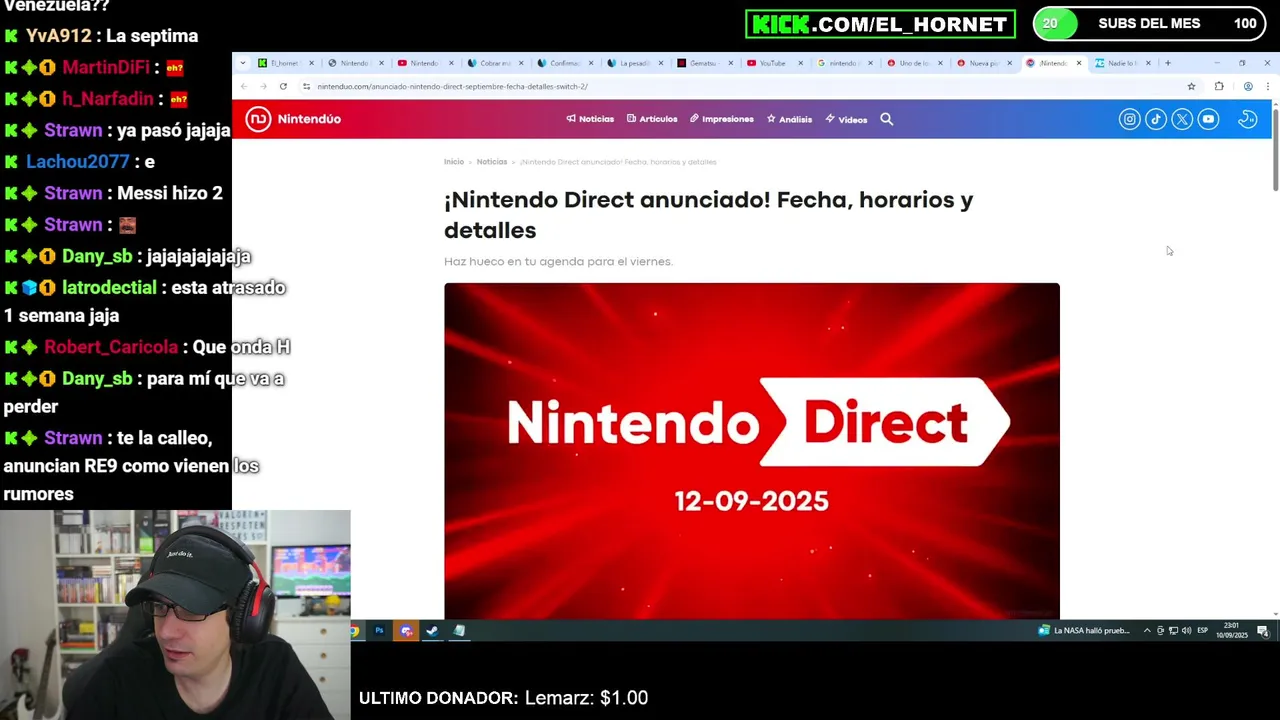Click the streamer's webcam feed
Image resolution: width=1280 pixels, height=720 pixels.
[x=175, y=615]
